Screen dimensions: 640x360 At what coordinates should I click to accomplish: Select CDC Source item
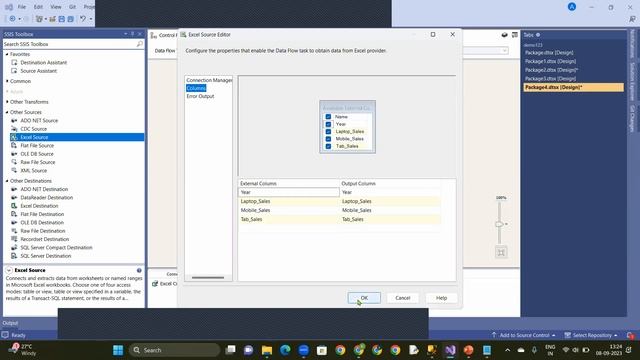(x=33, y=129)
